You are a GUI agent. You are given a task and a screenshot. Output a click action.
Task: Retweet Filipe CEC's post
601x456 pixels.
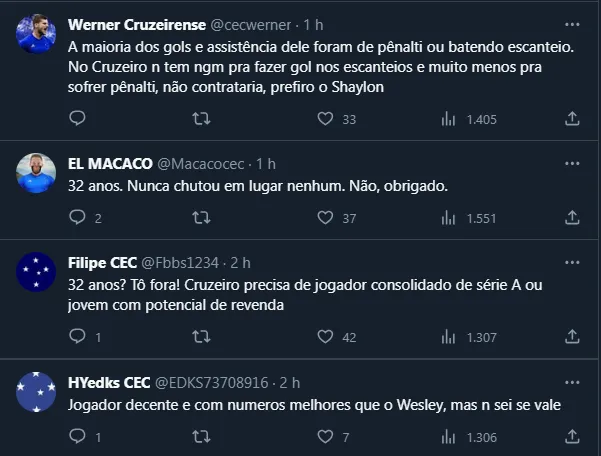[x=200, y=337]
